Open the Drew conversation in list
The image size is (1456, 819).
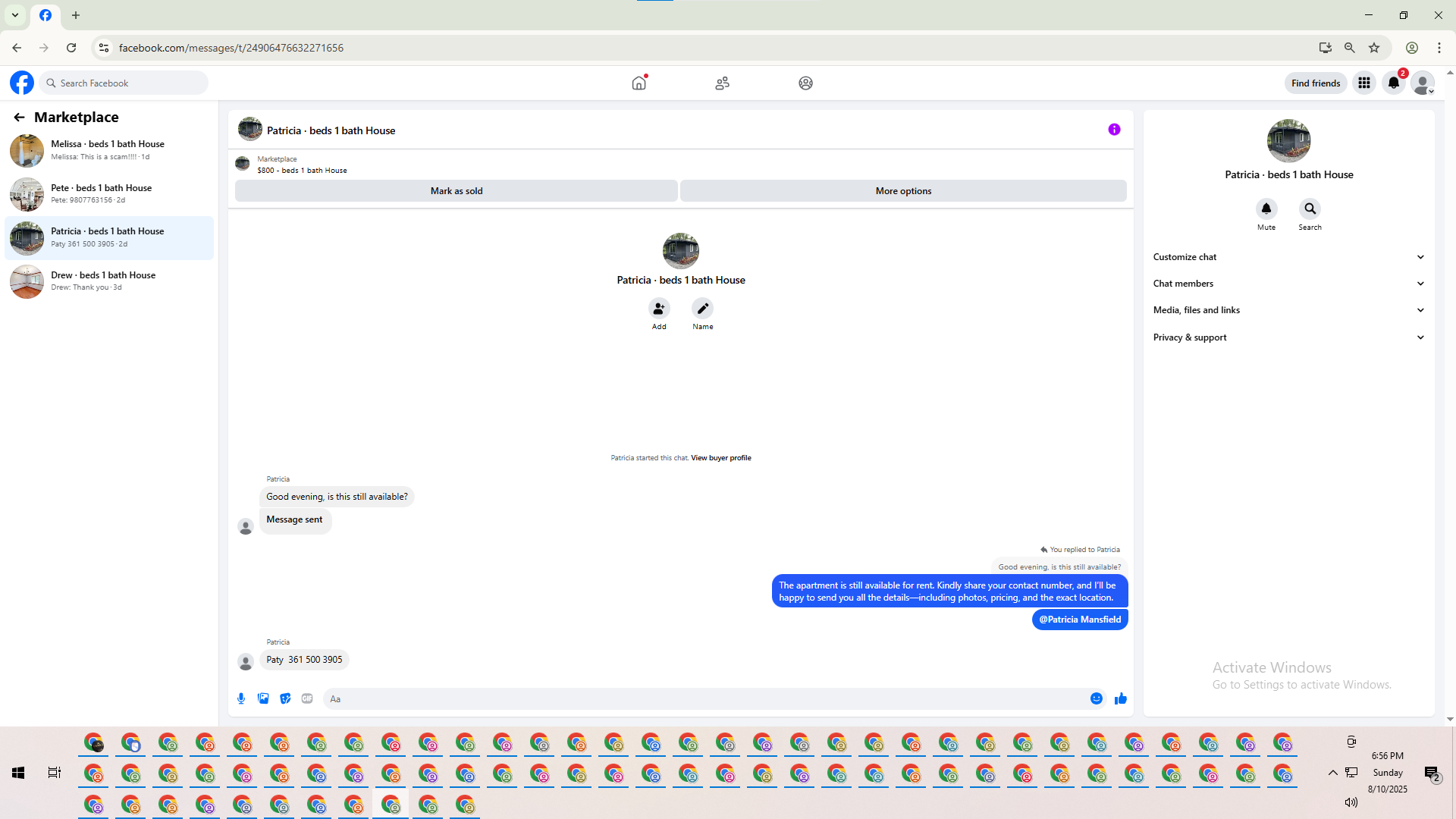(x=109, y=281)
